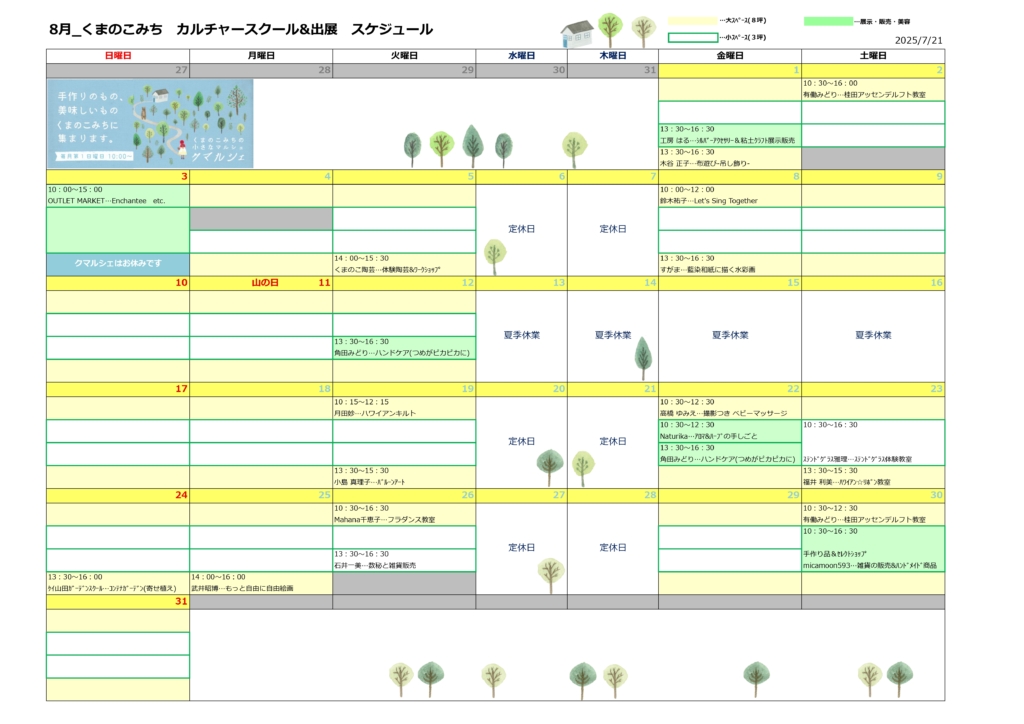Click the 角田みどり ハンドケア entry on the 22nd
Screen dimensions: 1024x724
click(x=728, y=459)
